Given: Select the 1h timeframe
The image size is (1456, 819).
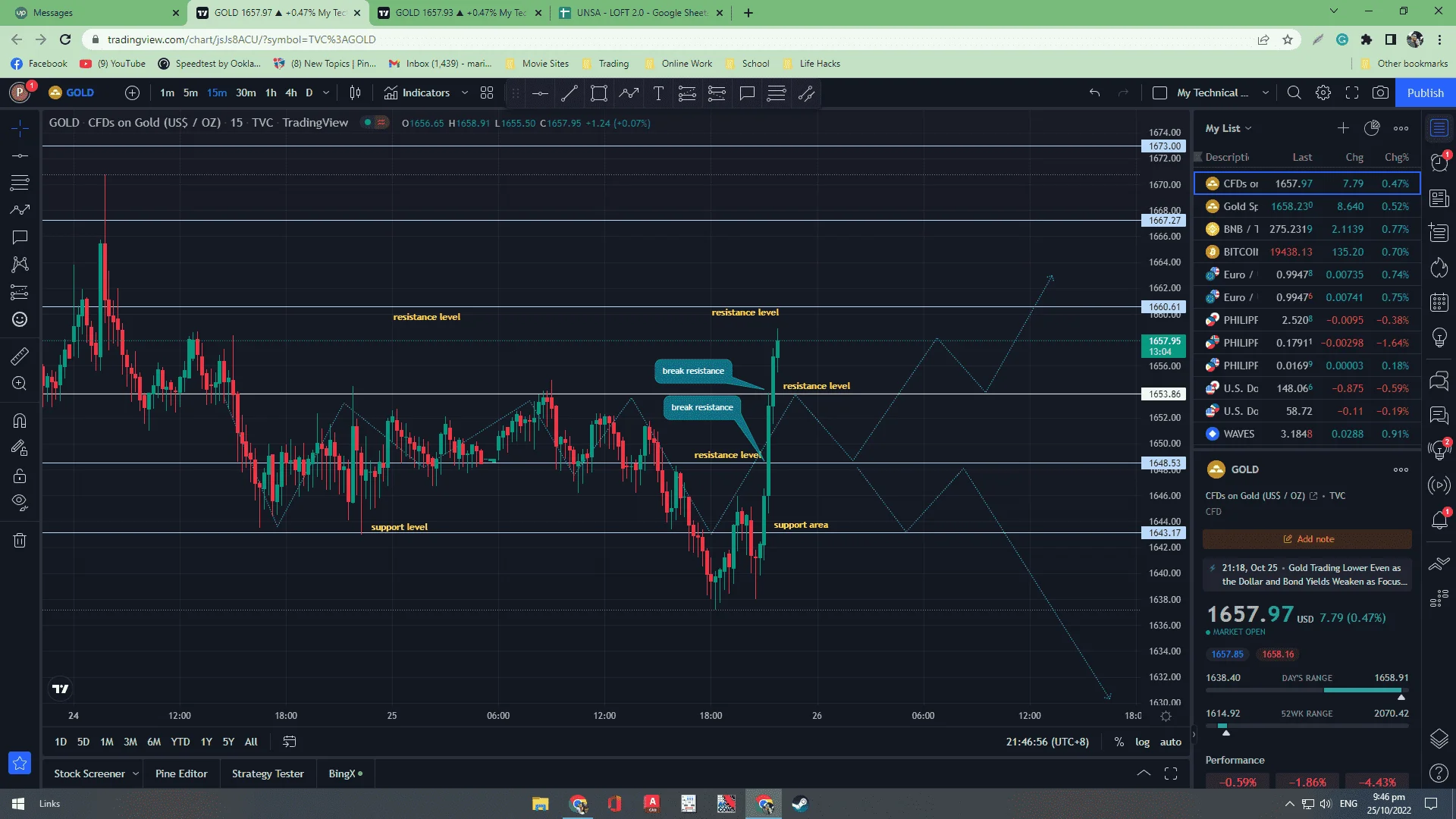Looking at the screenshot, I should coord(271,93).
